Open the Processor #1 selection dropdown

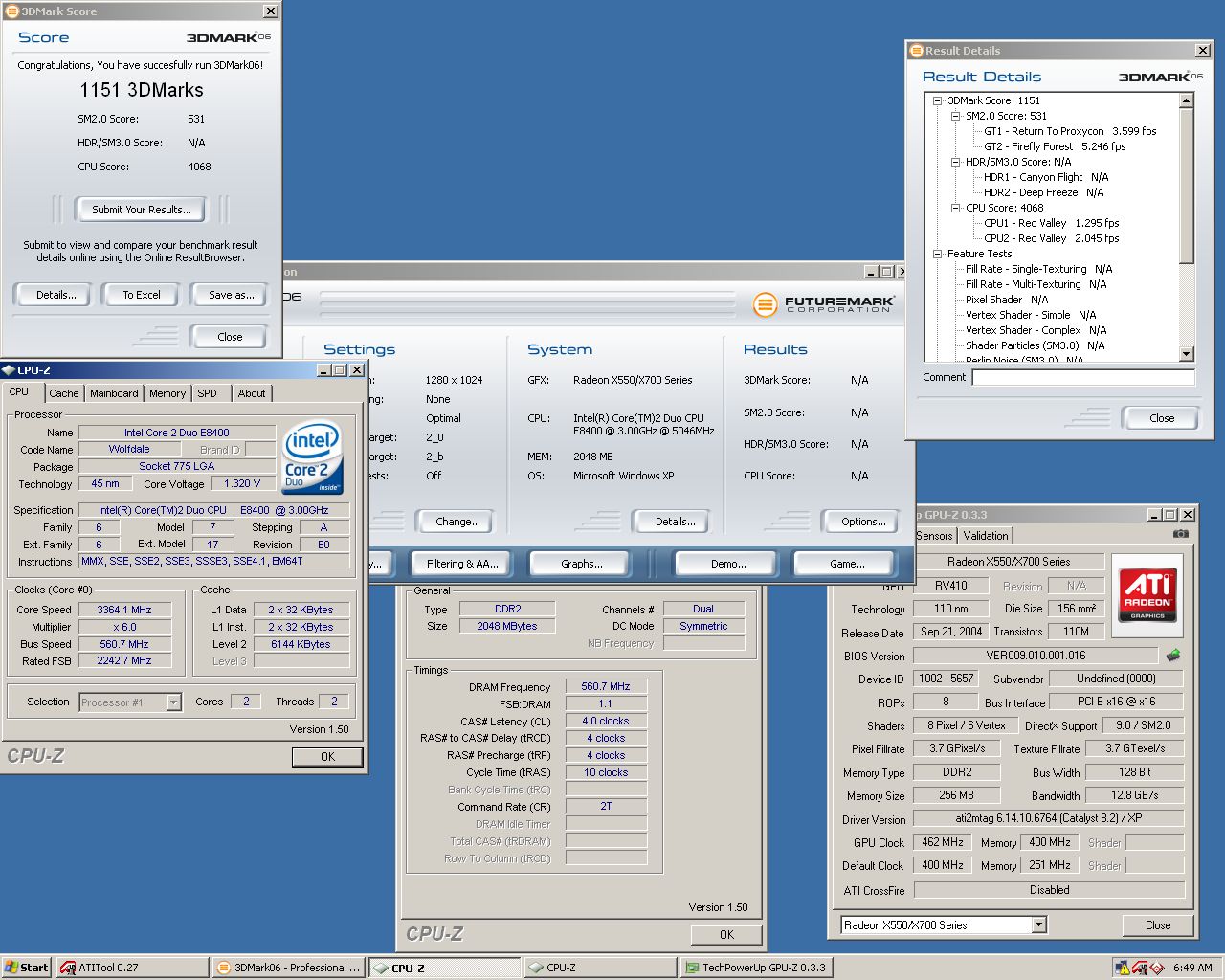(x=173, y=702)
